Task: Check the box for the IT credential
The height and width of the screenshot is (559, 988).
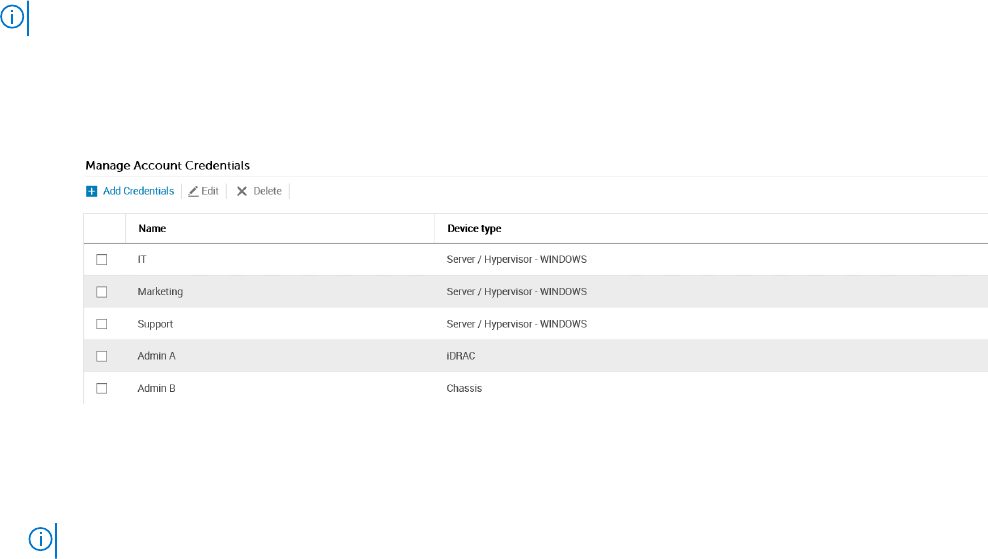Action: coord(101,260)
